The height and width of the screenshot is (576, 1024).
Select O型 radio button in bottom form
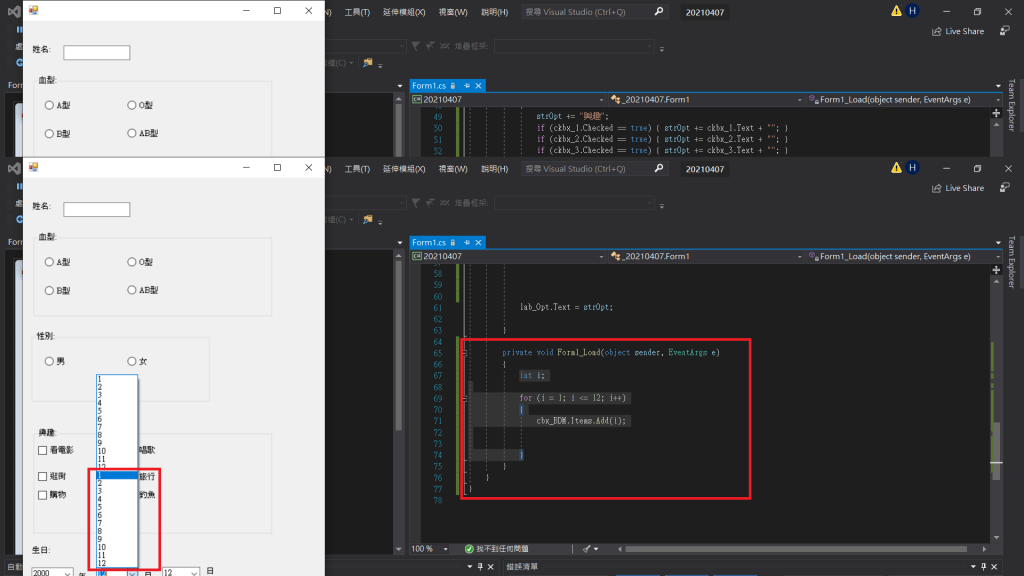click(x=132, y=262)
